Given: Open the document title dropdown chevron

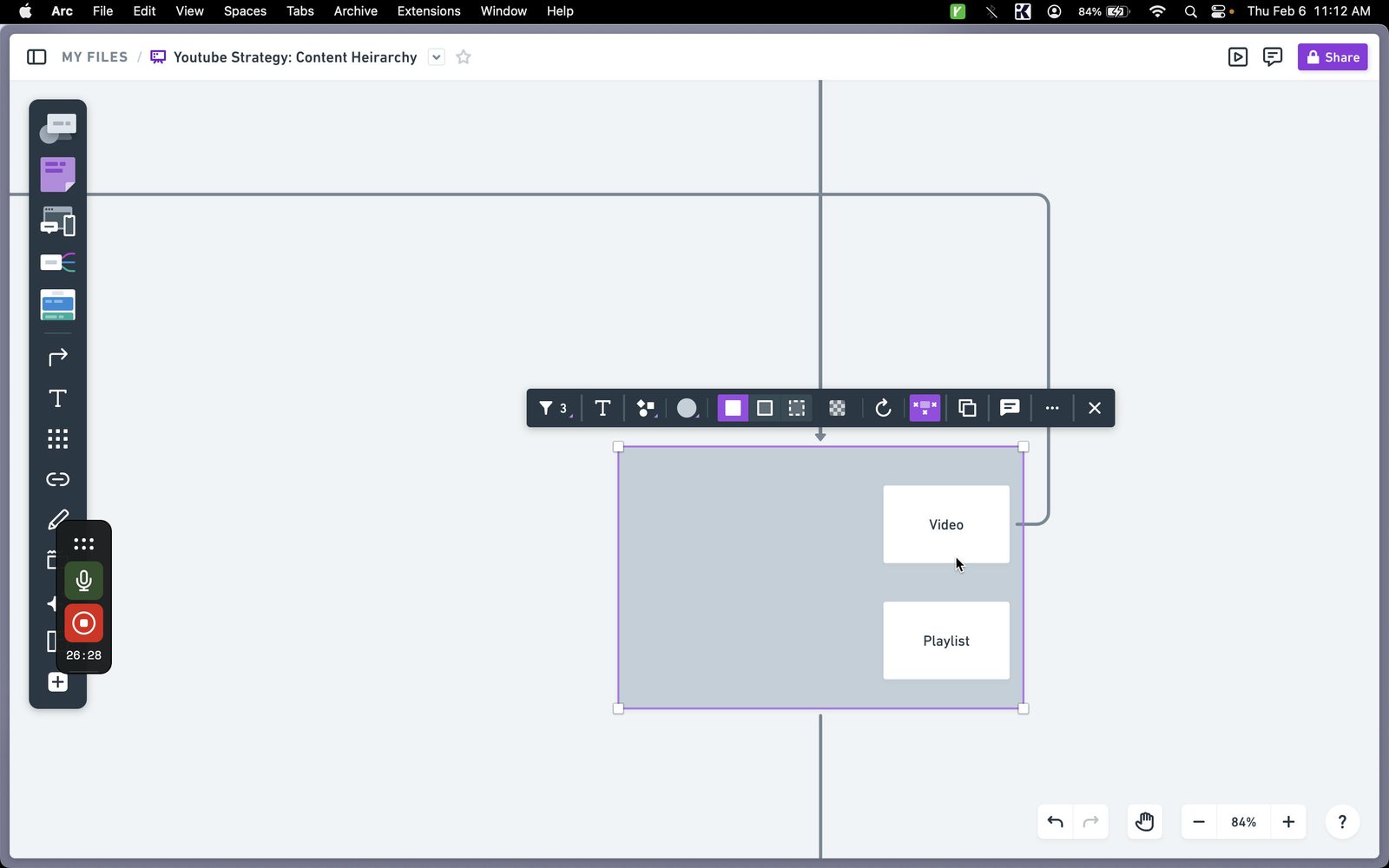Looking at the screenshot, I should 437,57.
